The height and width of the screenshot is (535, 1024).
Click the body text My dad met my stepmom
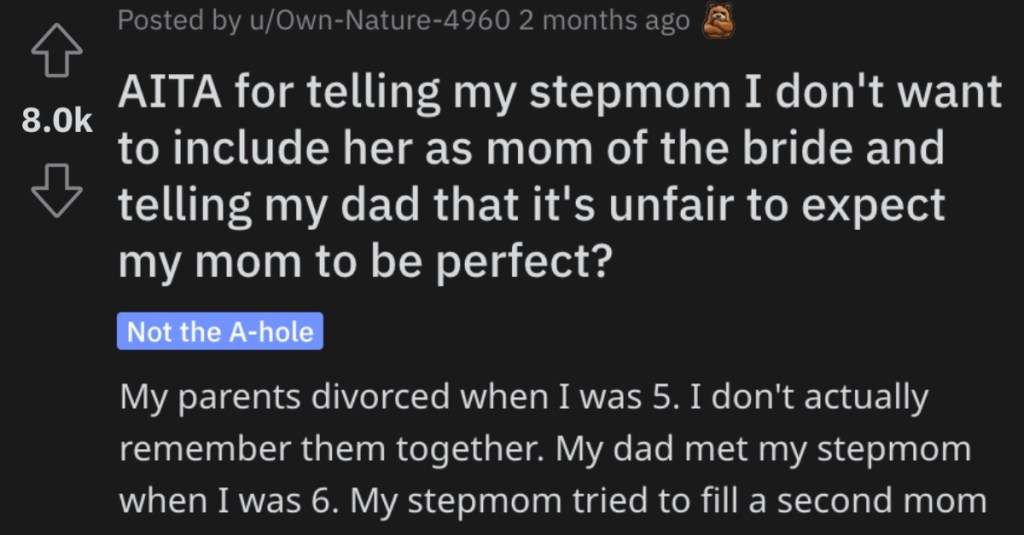(x=763, y=449)
